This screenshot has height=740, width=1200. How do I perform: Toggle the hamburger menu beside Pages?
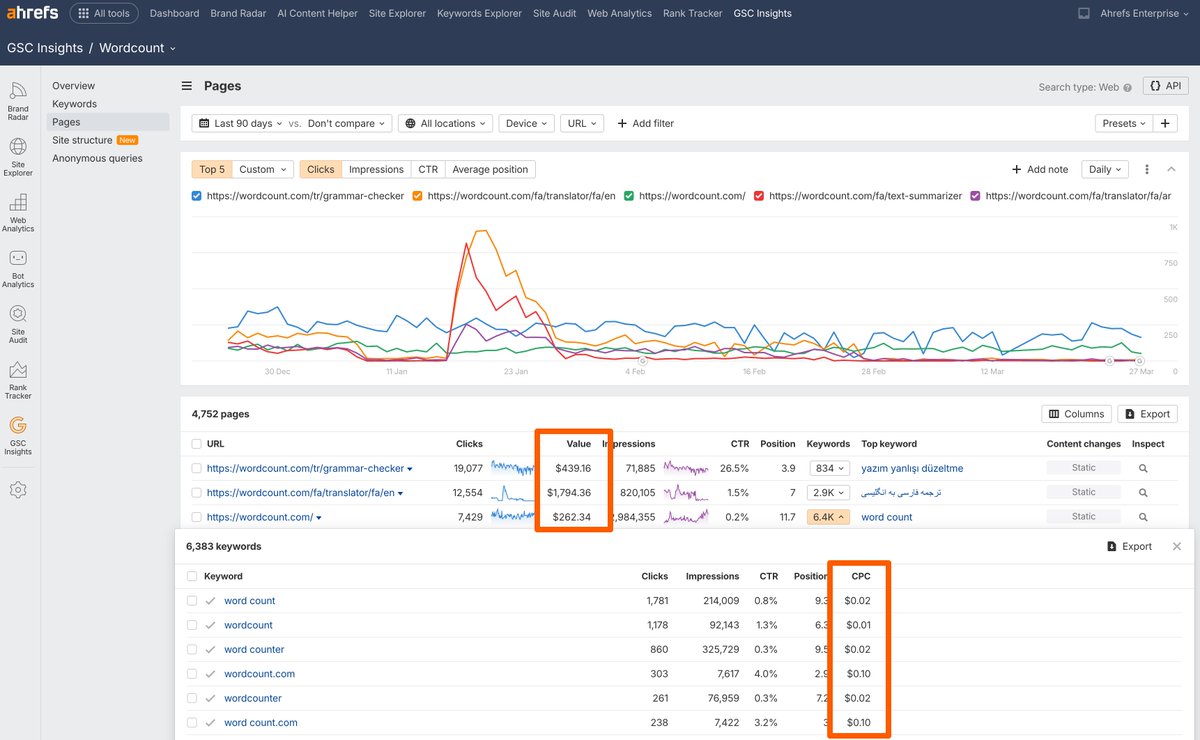click(x=187, y=86)
